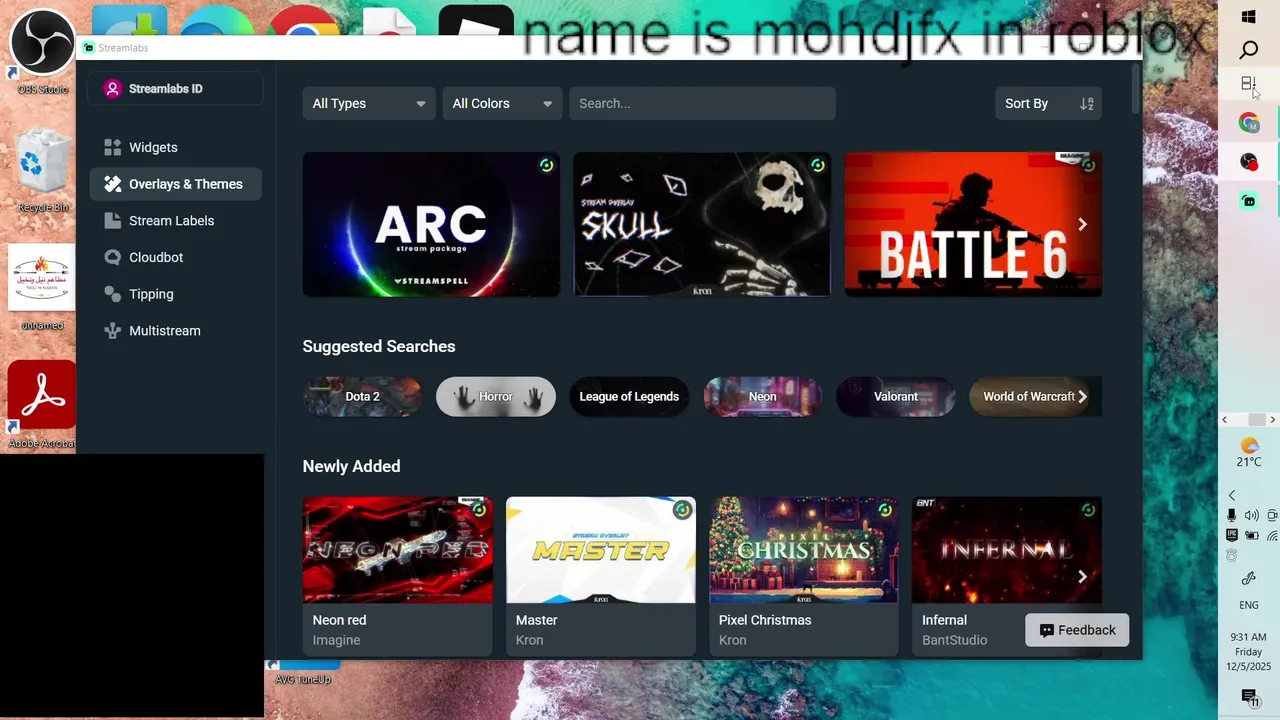Open Multistream in sidebar
1280x720 pixels.
(x=175, y=331)
